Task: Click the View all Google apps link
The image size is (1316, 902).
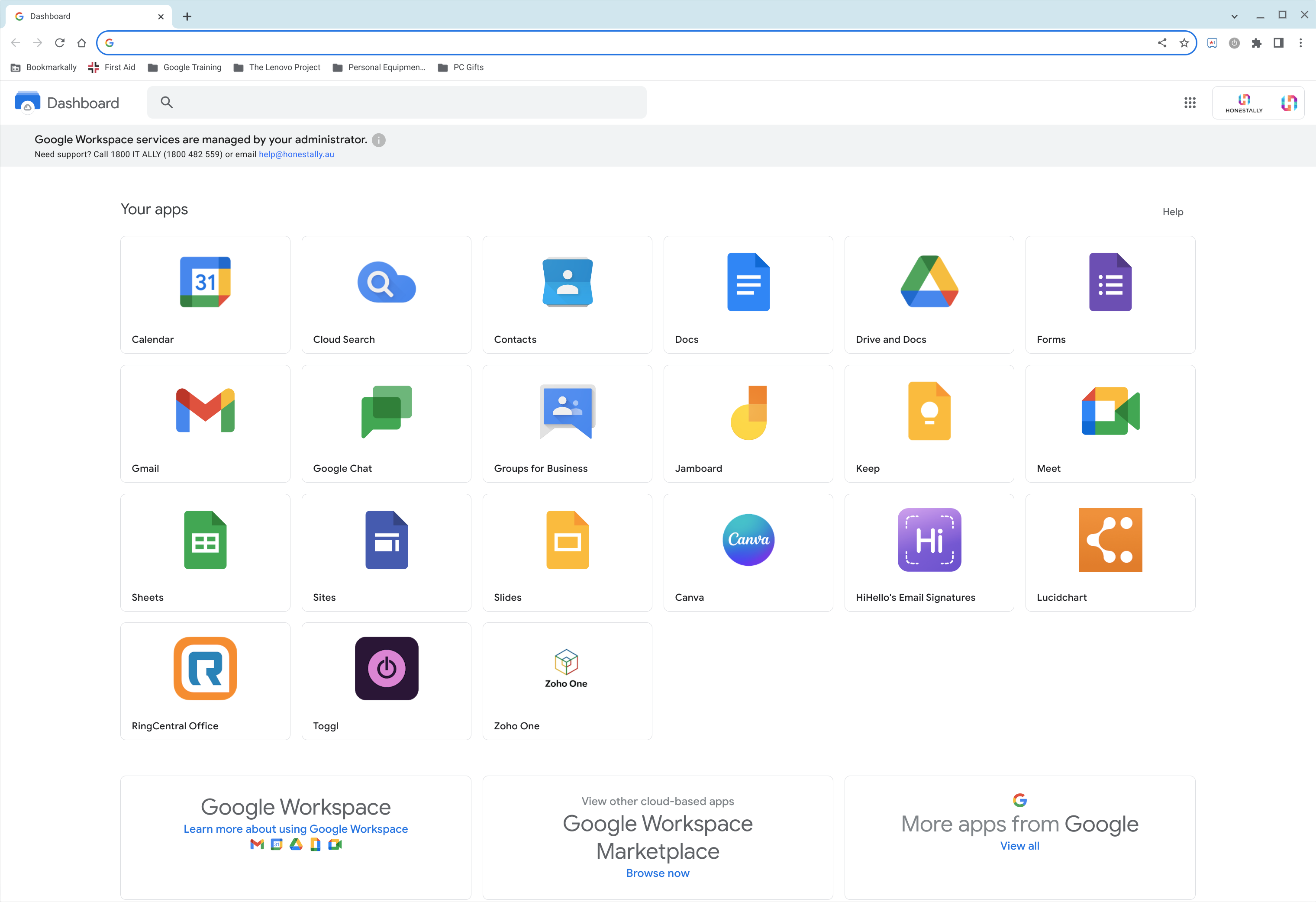Action: click(x=1019, y=845)
